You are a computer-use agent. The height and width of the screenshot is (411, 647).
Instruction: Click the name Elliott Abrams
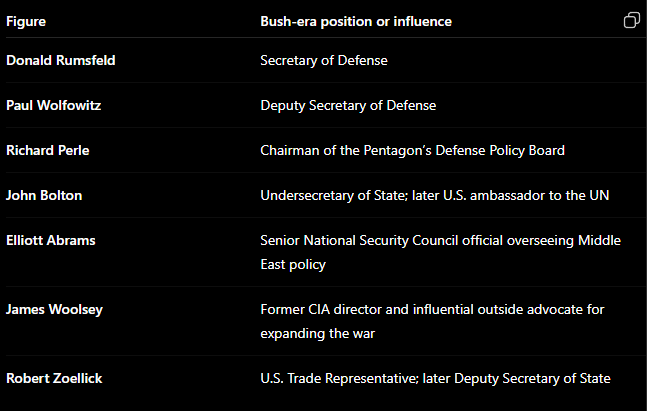coord(51,240)
